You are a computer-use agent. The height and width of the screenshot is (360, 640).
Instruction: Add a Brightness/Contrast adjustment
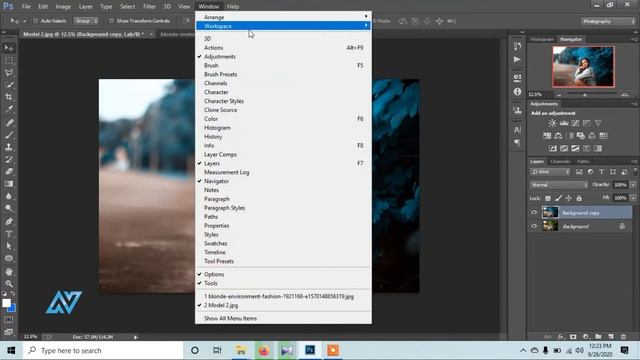(553, 123)
